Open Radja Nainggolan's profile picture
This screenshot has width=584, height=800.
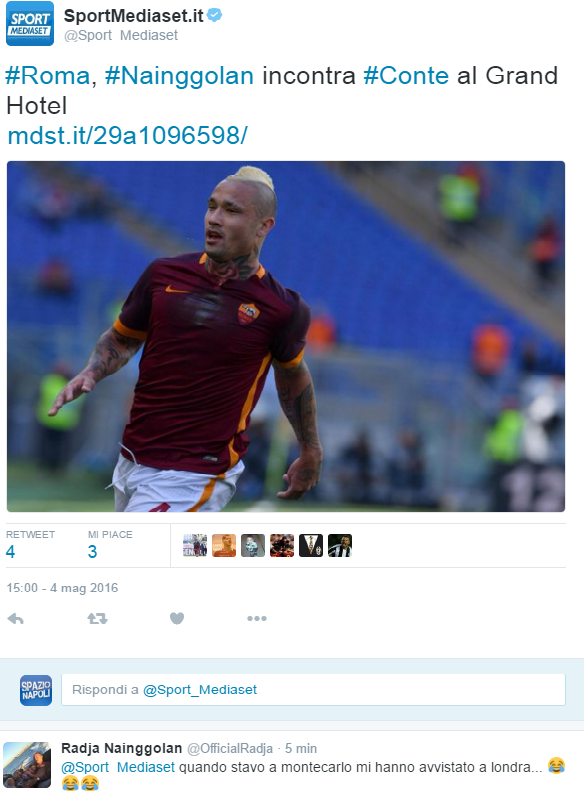27,765
